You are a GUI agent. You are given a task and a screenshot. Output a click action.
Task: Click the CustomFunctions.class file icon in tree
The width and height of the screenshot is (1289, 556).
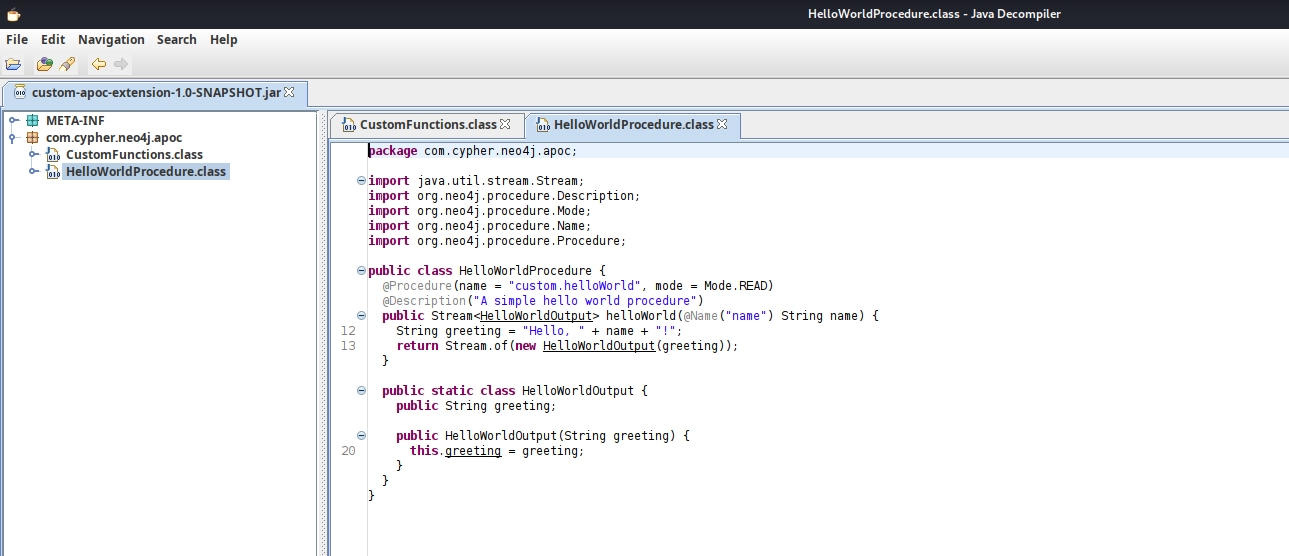click(x=53, y=155)
